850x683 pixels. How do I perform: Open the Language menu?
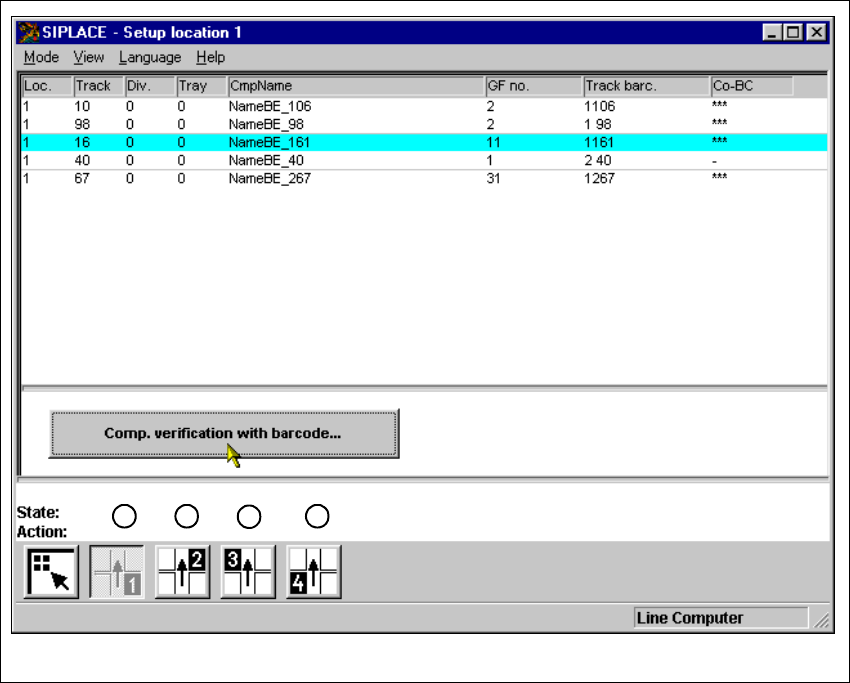coord(150,57)
